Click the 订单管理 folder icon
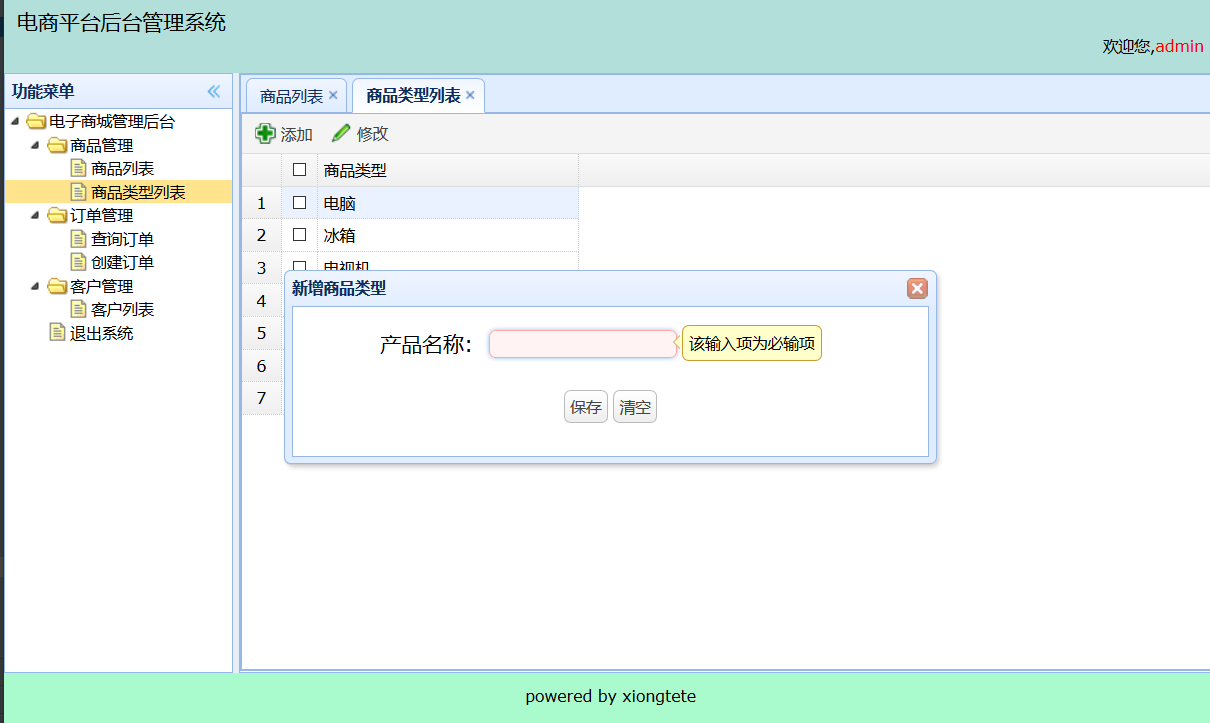1210x723 pixels. pos(57,215)
